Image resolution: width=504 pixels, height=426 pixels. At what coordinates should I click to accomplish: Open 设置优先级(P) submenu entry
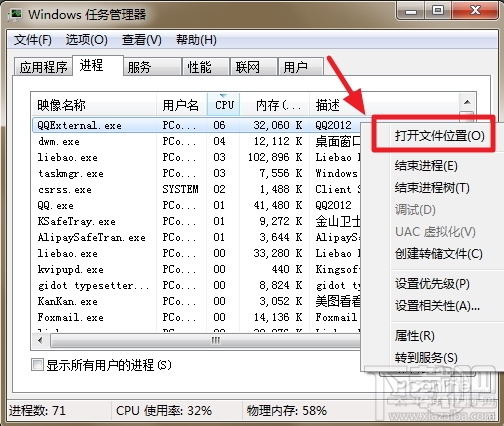(x=432, y=284)
